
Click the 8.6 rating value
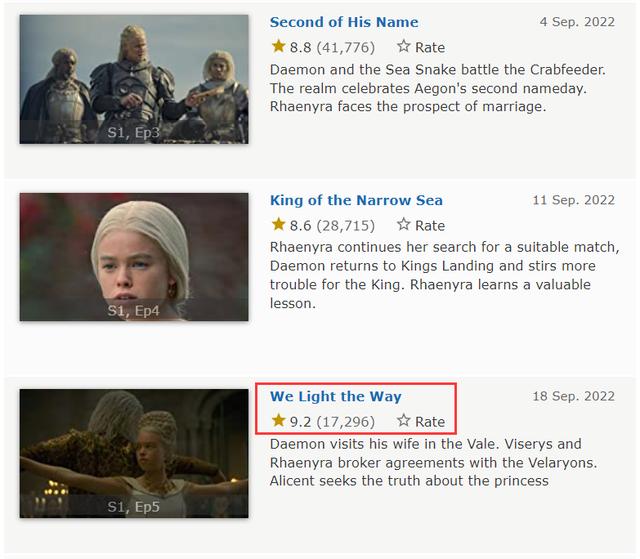point(300,226)
